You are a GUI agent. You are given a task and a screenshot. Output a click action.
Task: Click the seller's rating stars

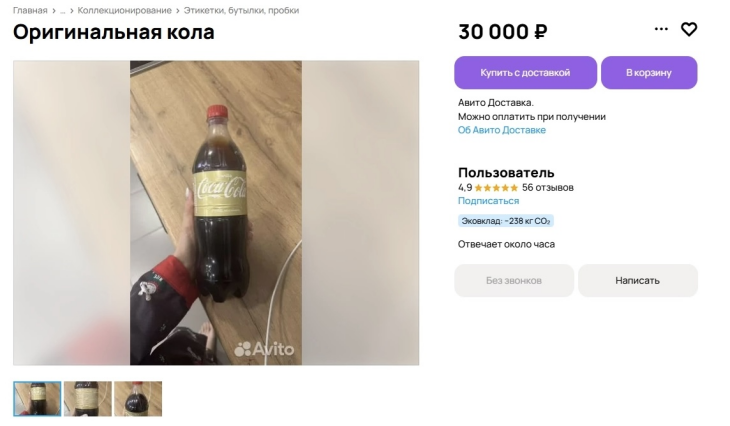[496, 187]
